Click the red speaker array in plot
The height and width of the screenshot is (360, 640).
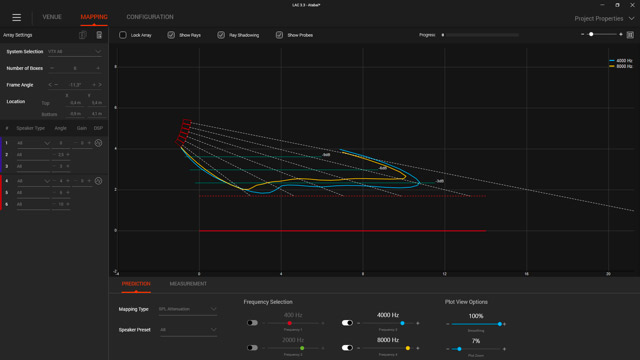click(x=184, y=132)
